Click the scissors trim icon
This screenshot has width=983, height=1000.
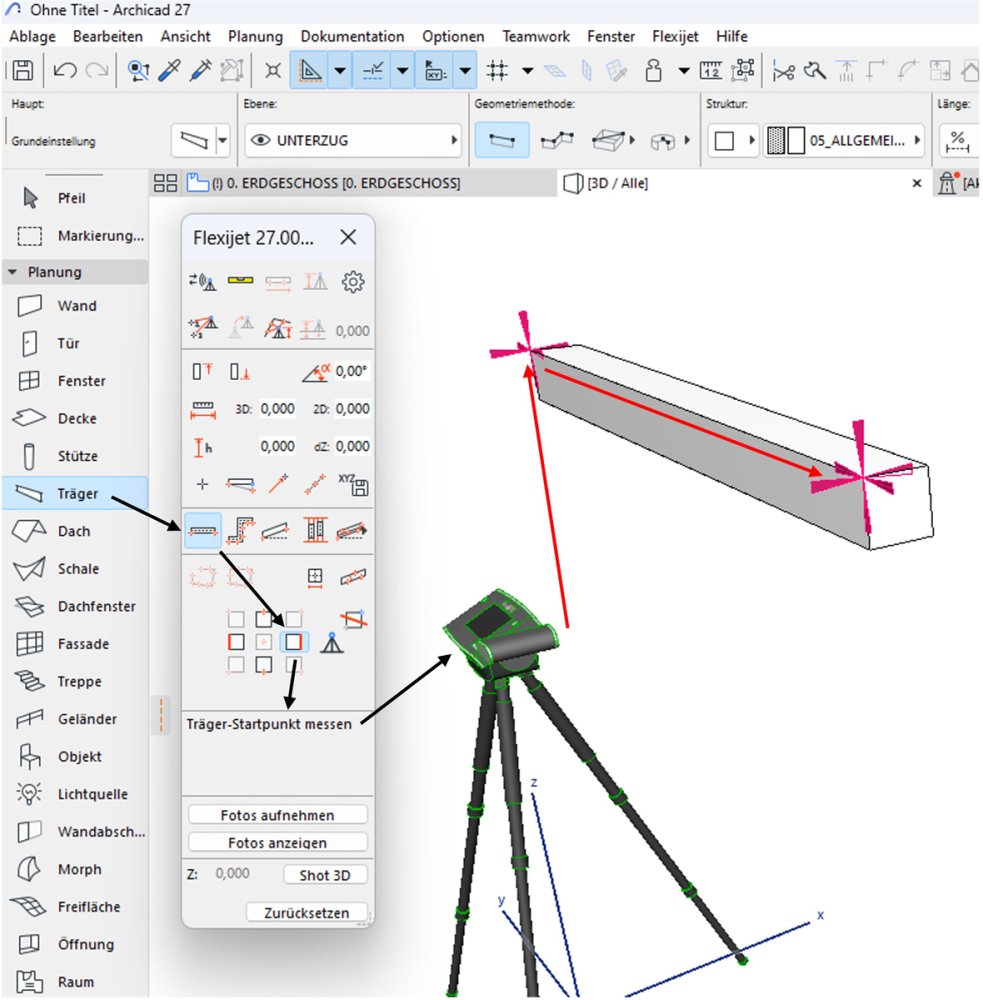[x=783, y=70]
